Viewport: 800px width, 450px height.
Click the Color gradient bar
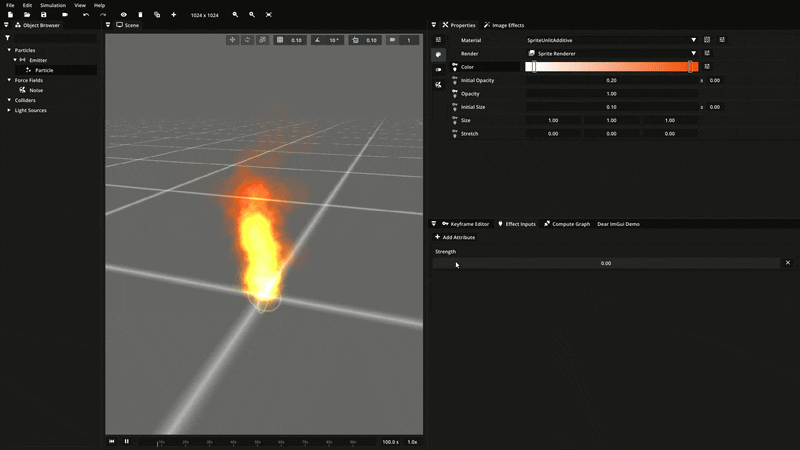click(611, 67)
